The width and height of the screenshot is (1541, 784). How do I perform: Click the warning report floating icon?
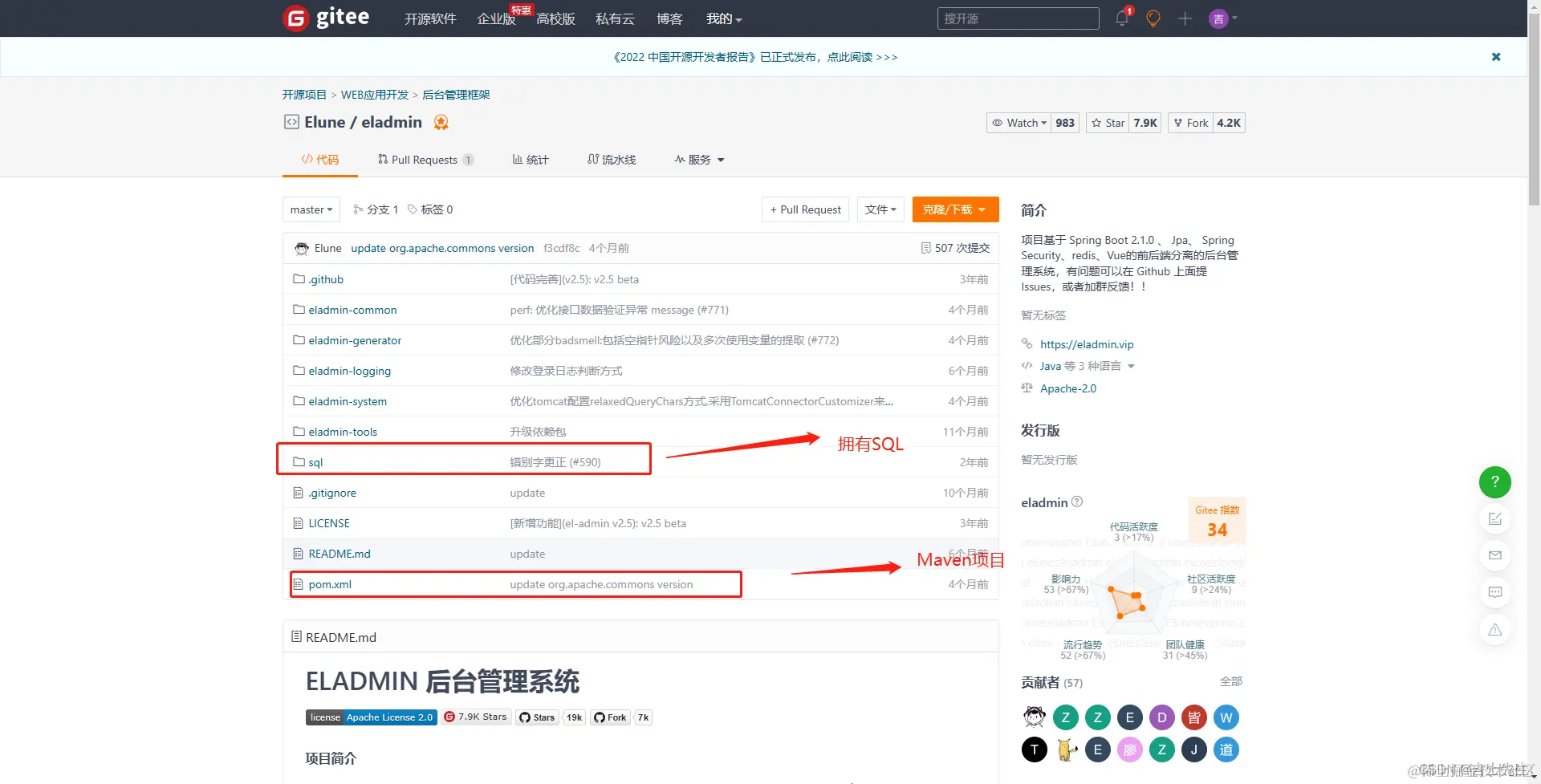(1494, 629)
